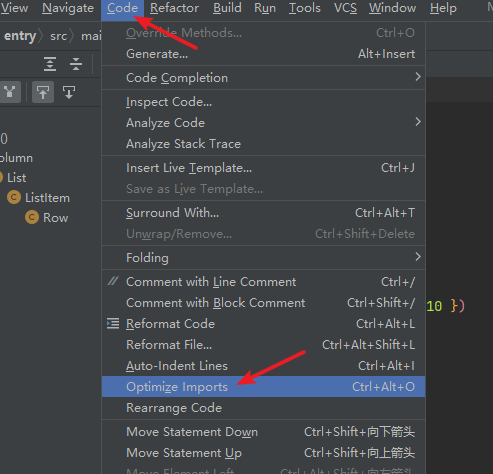Open the Help menu

coord(443,8)
